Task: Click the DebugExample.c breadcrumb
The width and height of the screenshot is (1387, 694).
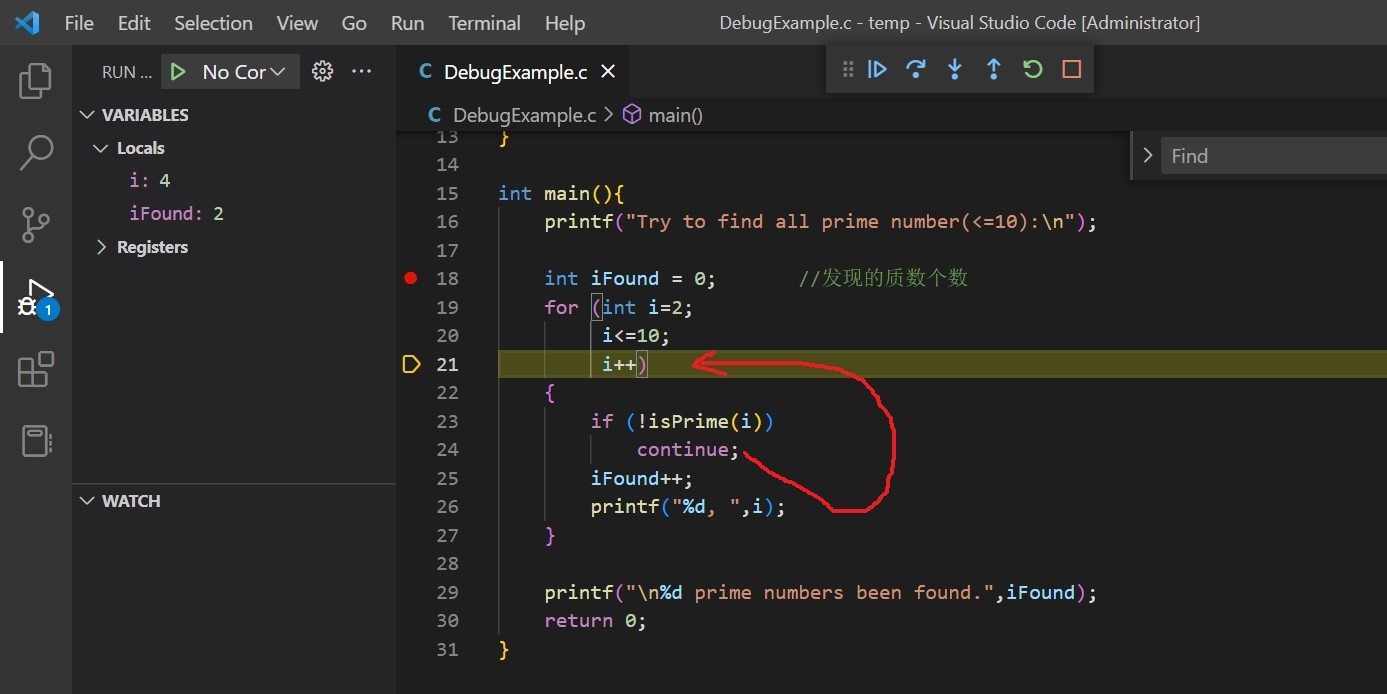Action: [x=510, y=115]
